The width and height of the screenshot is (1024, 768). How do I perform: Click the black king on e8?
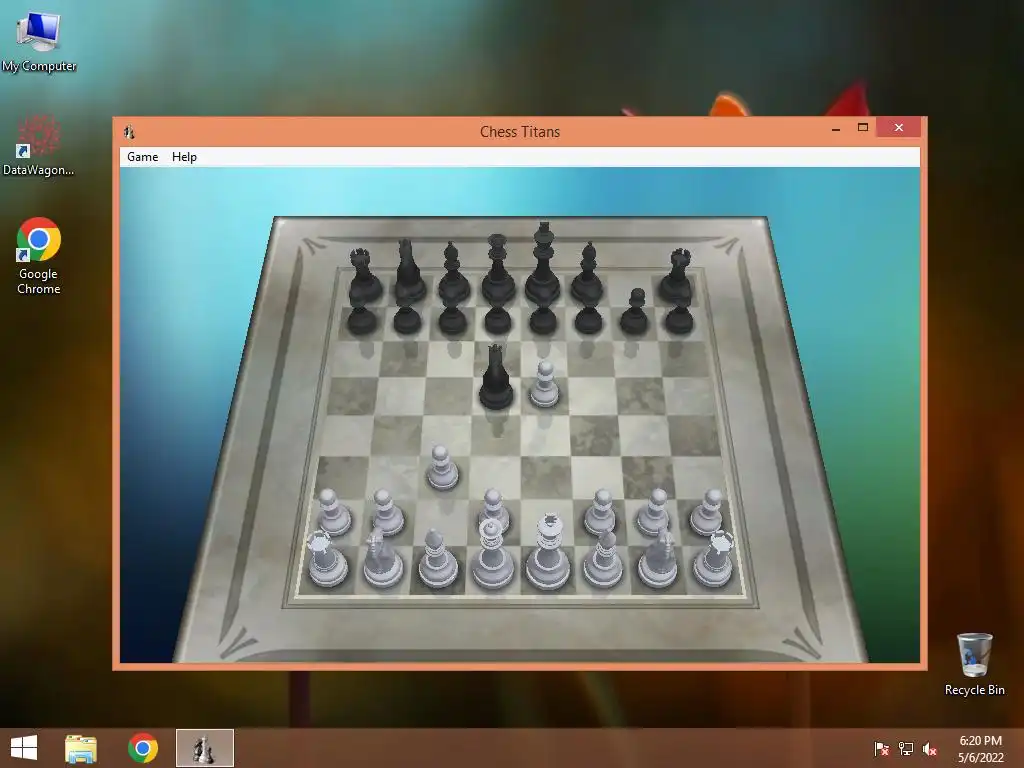[543, 264]
